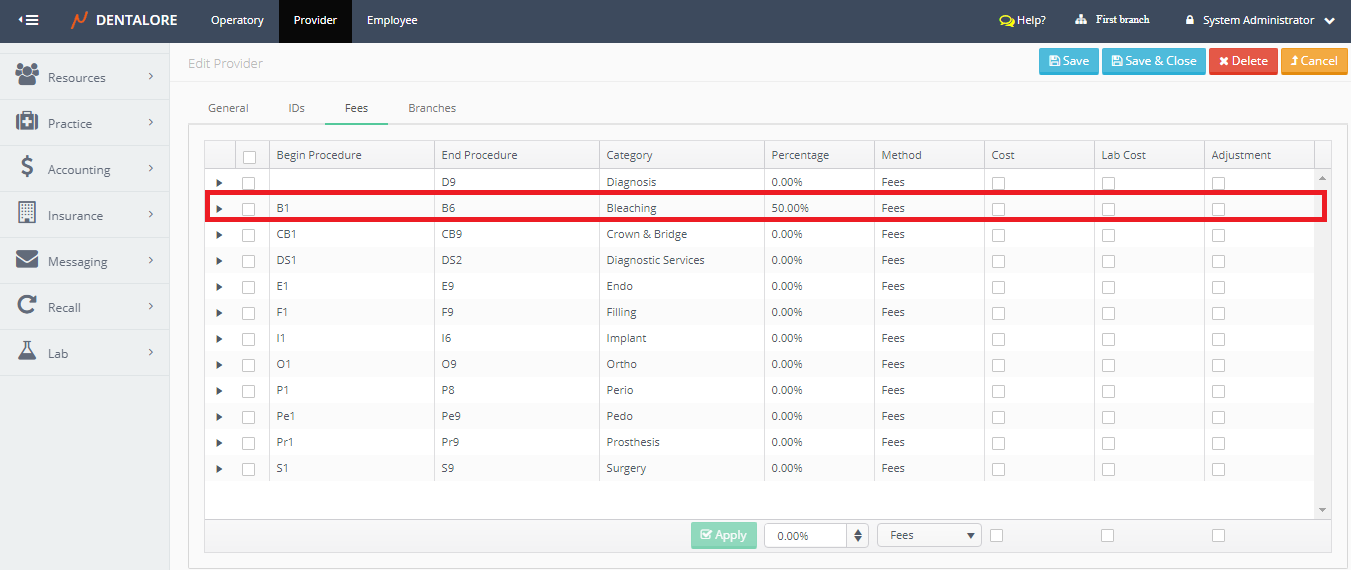Check the select-all checkbox in table header
1351x570 pixels.
pyautogui.click(x=249, y=156)
